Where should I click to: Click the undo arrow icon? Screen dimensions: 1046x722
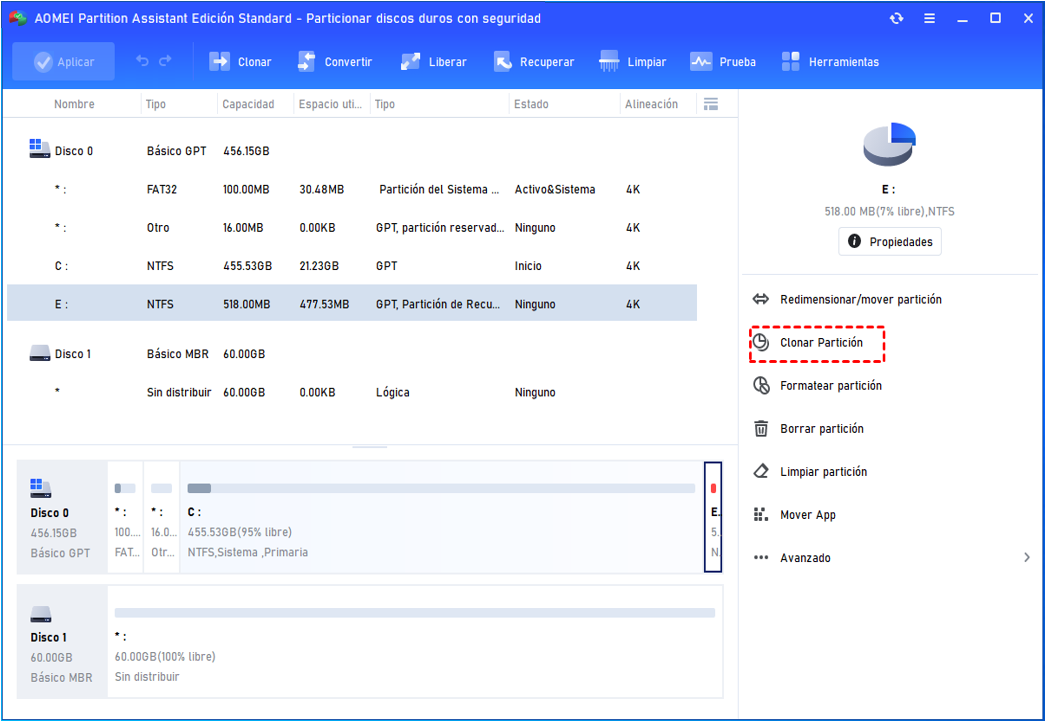pos(142,61)
